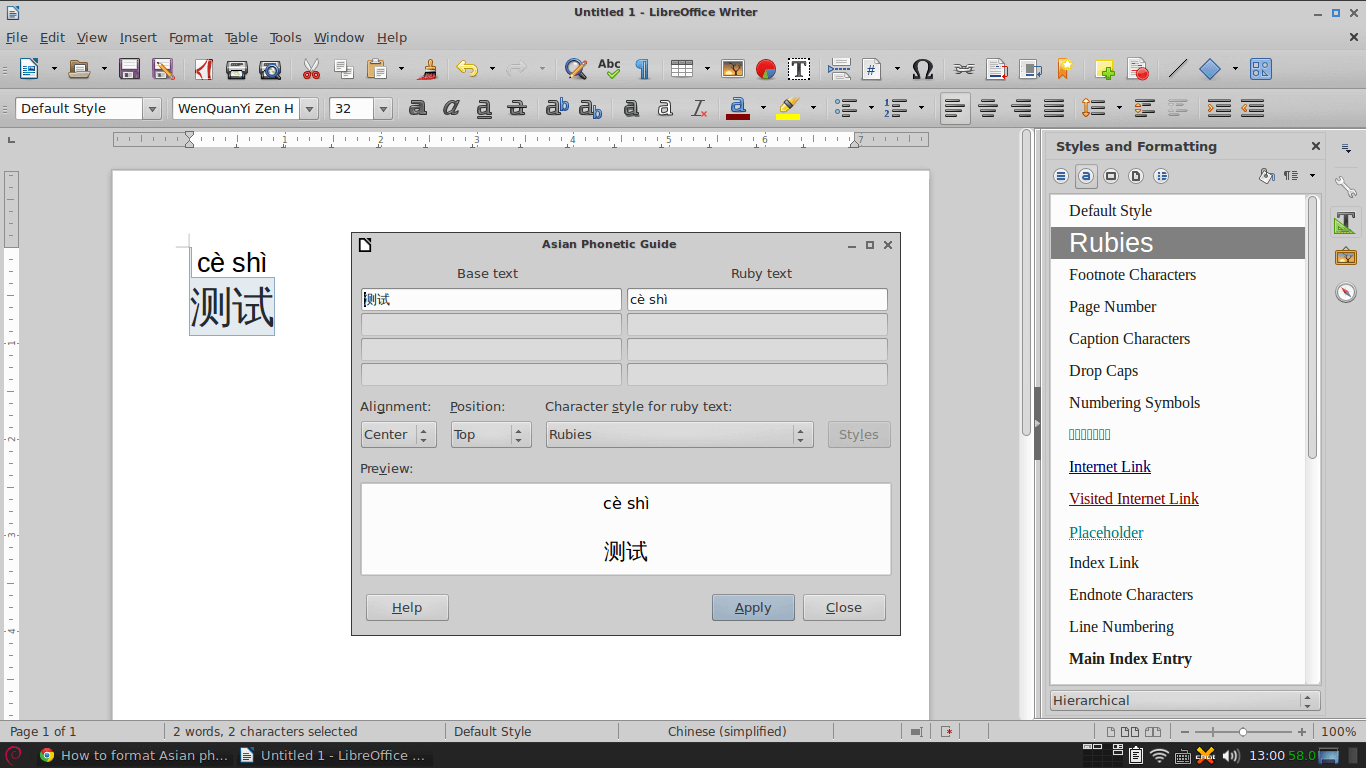Click the first Base text field
The width and height of the screenshot is (1366, 768).
tap(491, 300)
